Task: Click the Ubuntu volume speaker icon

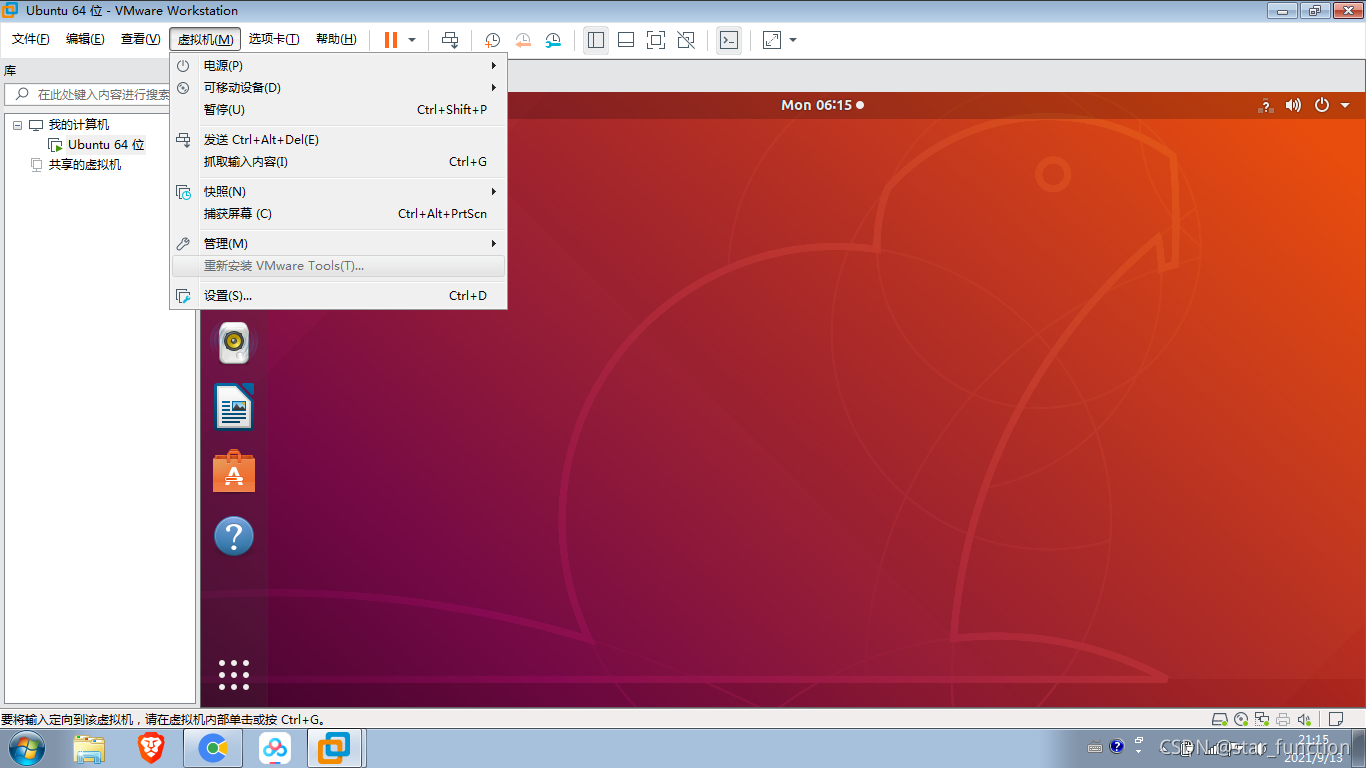Action: (x=1293, y=105)
